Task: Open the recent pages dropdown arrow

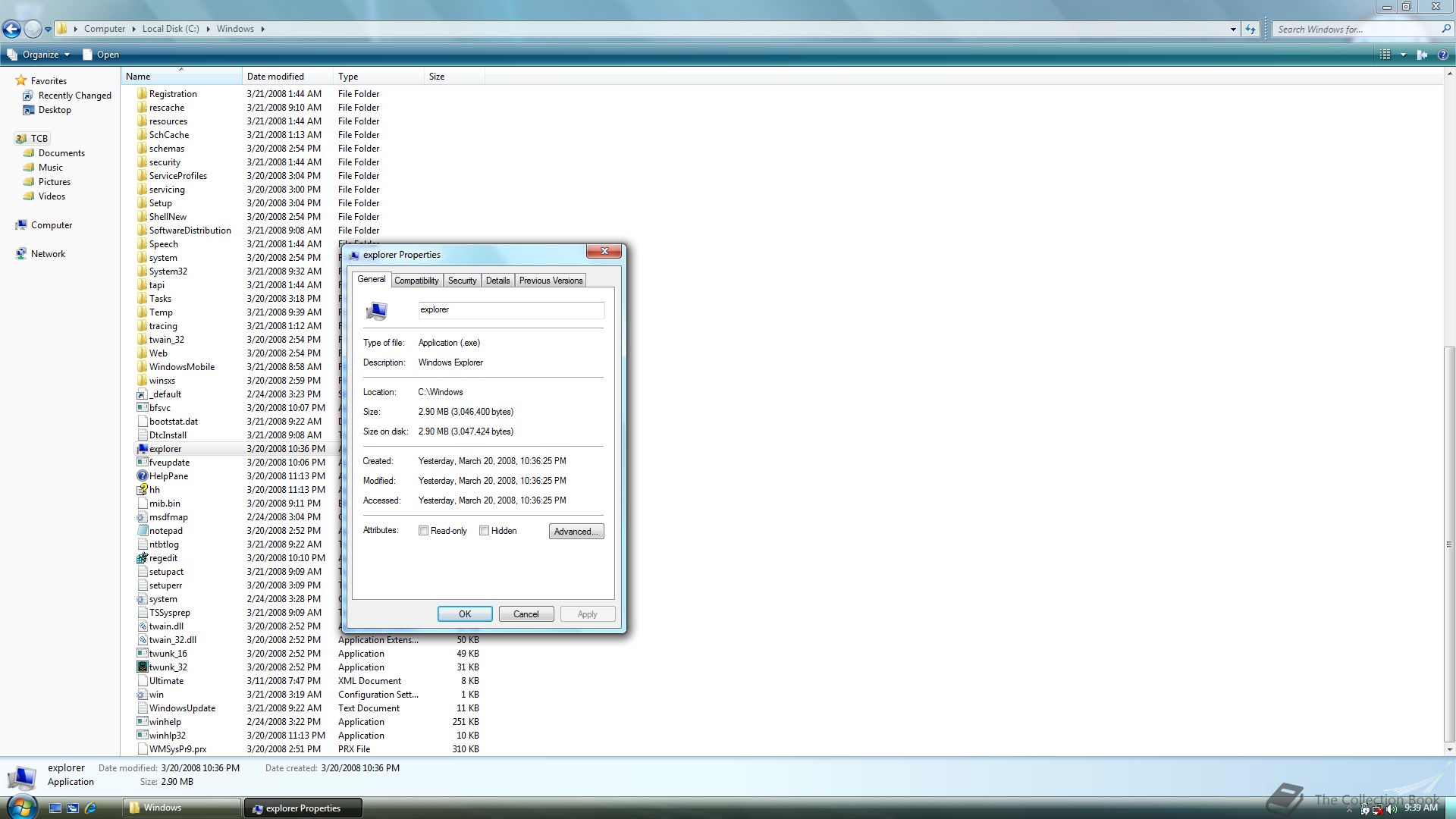Action: (48, 30)
